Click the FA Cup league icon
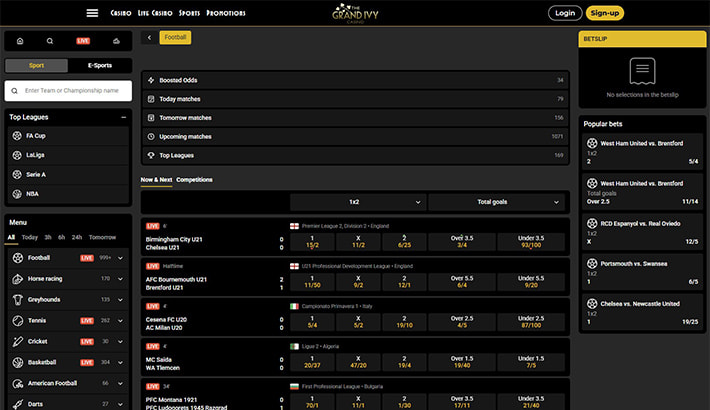The image size is (710, 410). (17, 135)
